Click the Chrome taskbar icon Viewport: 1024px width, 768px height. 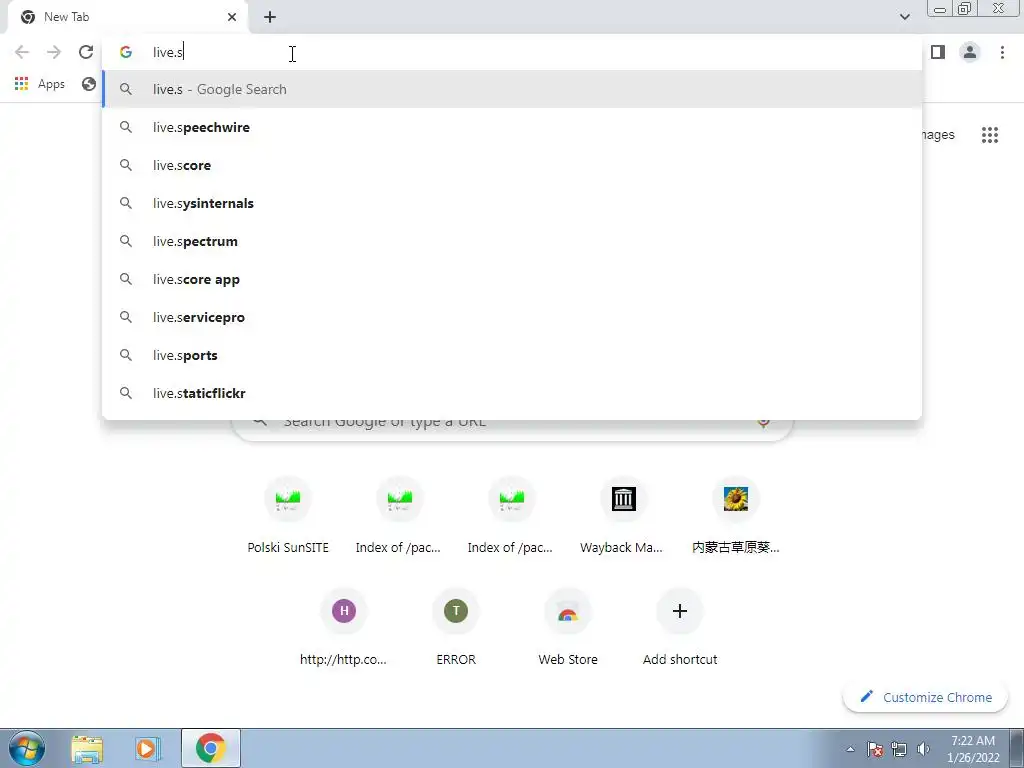tap(210, 748)
